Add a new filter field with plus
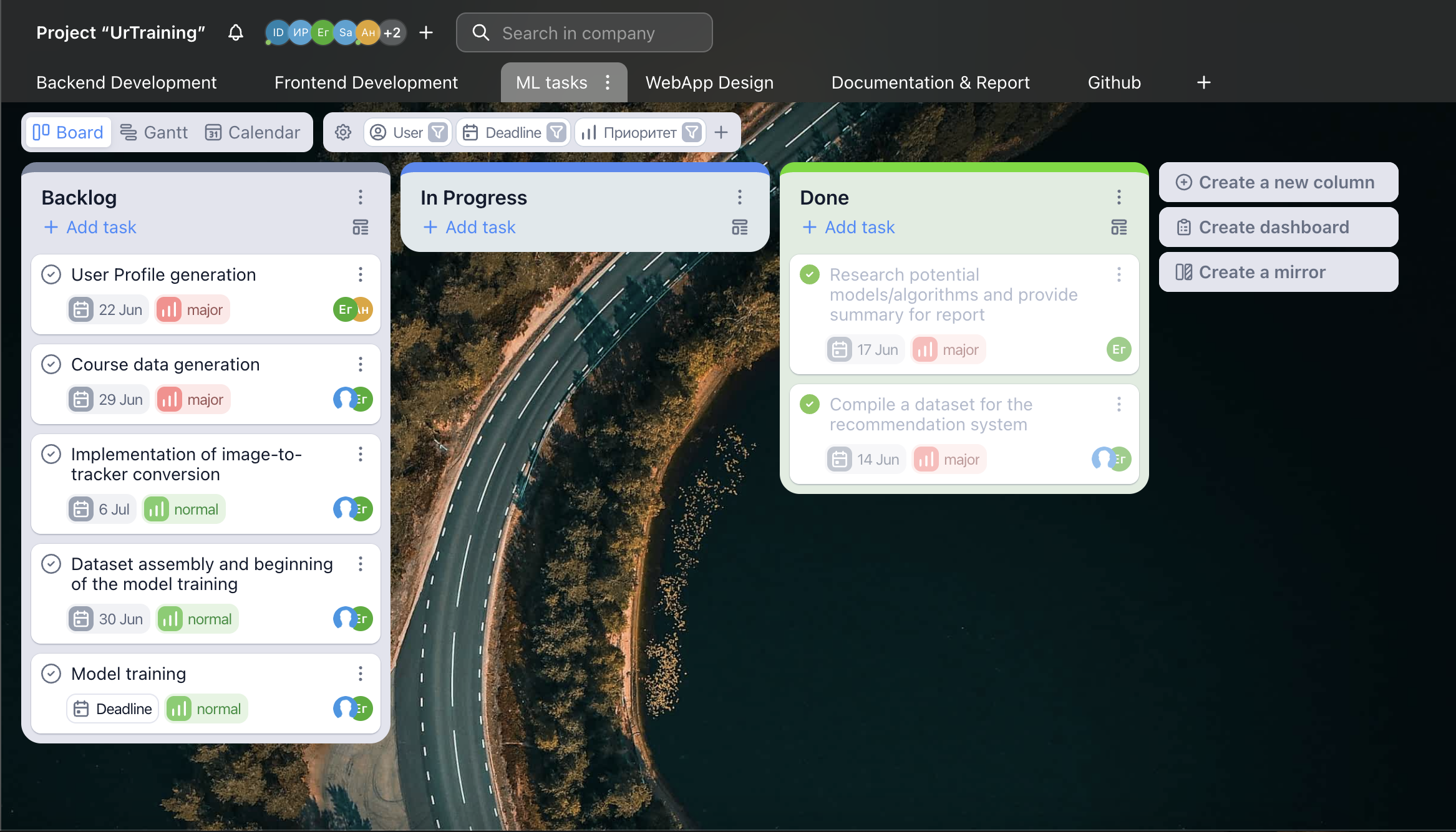1456x832 pixels. click(721, 132)
